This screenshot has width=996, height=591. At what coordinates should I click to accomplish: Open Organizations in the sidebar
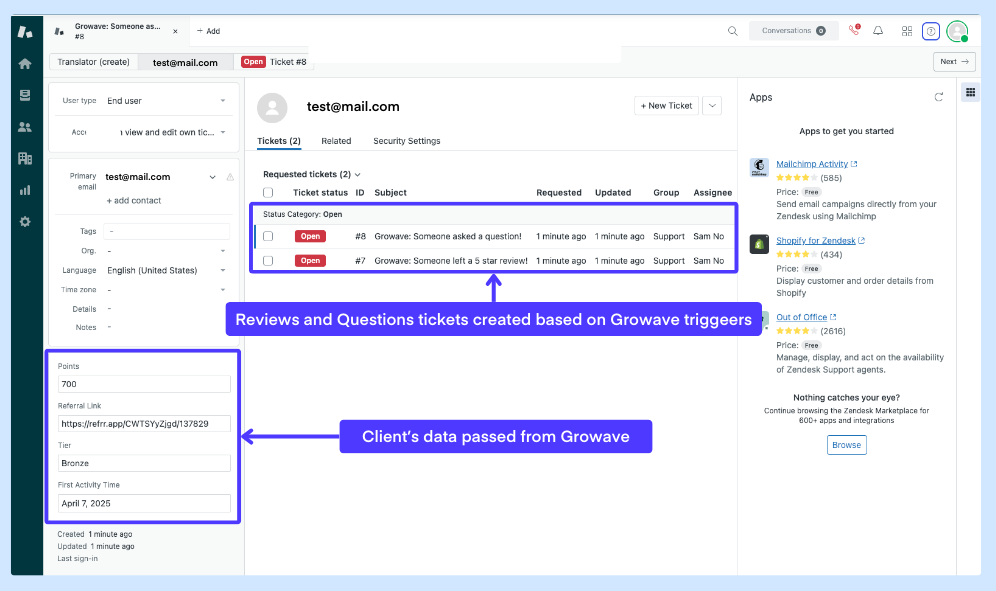25,158
